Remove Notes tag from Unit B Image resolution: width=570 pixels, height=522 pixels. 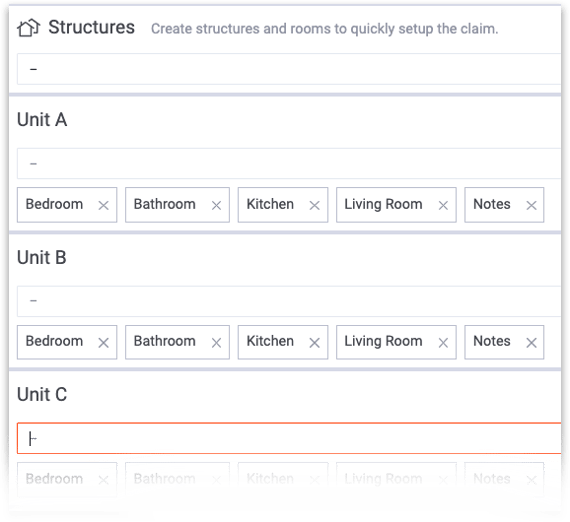pyautogui.click(x=531, y=342)
